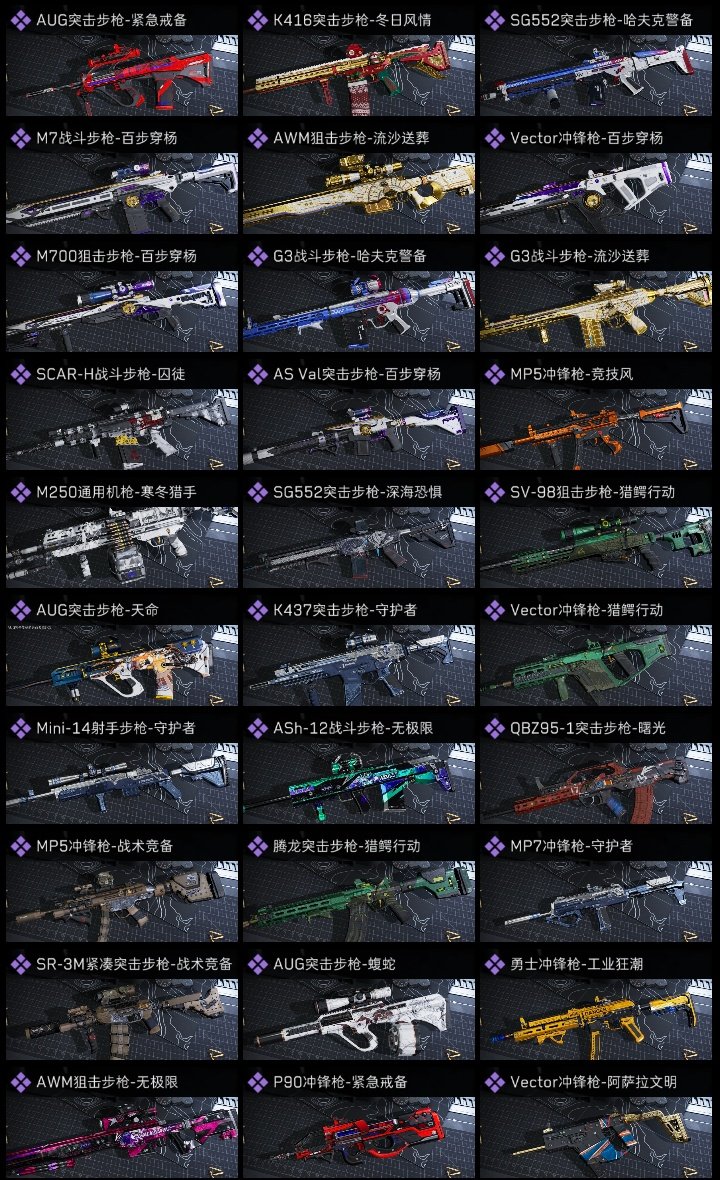The image size is (720, 1180).
Task: Select the golden AWM狙击步枪-流沙送葬 image
Action: pyautogui.click(x=359, y=193)
